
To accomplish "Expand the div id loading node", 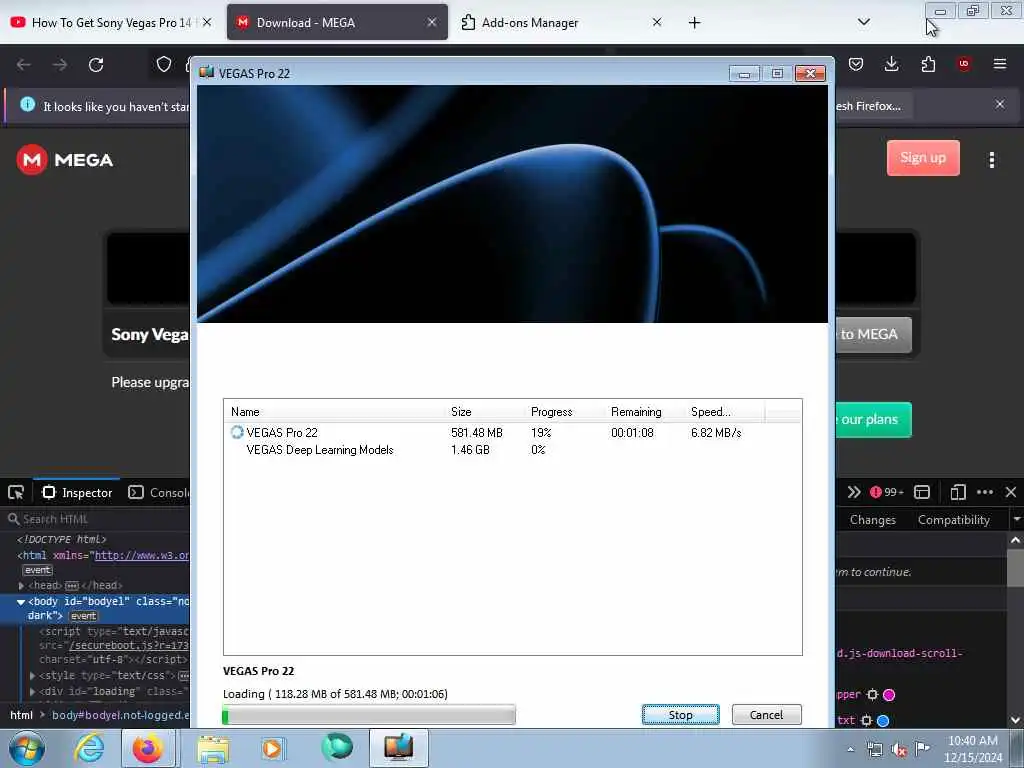I will click(32, 691).
